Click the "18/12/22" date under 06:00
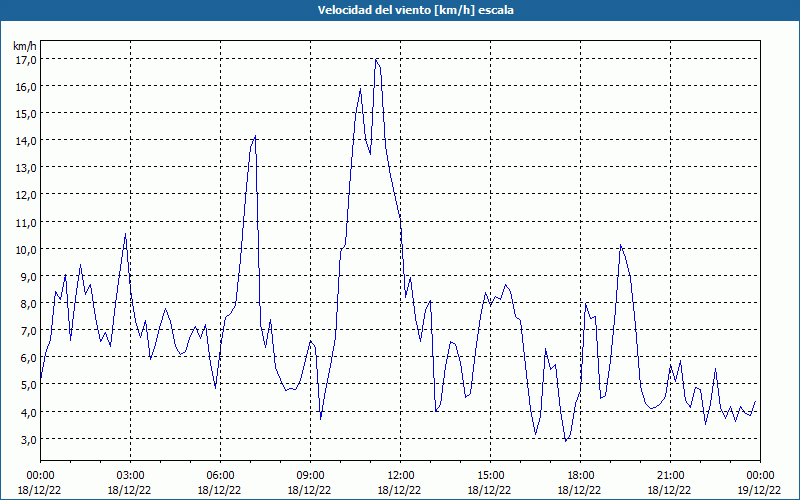 coord(219,490)
